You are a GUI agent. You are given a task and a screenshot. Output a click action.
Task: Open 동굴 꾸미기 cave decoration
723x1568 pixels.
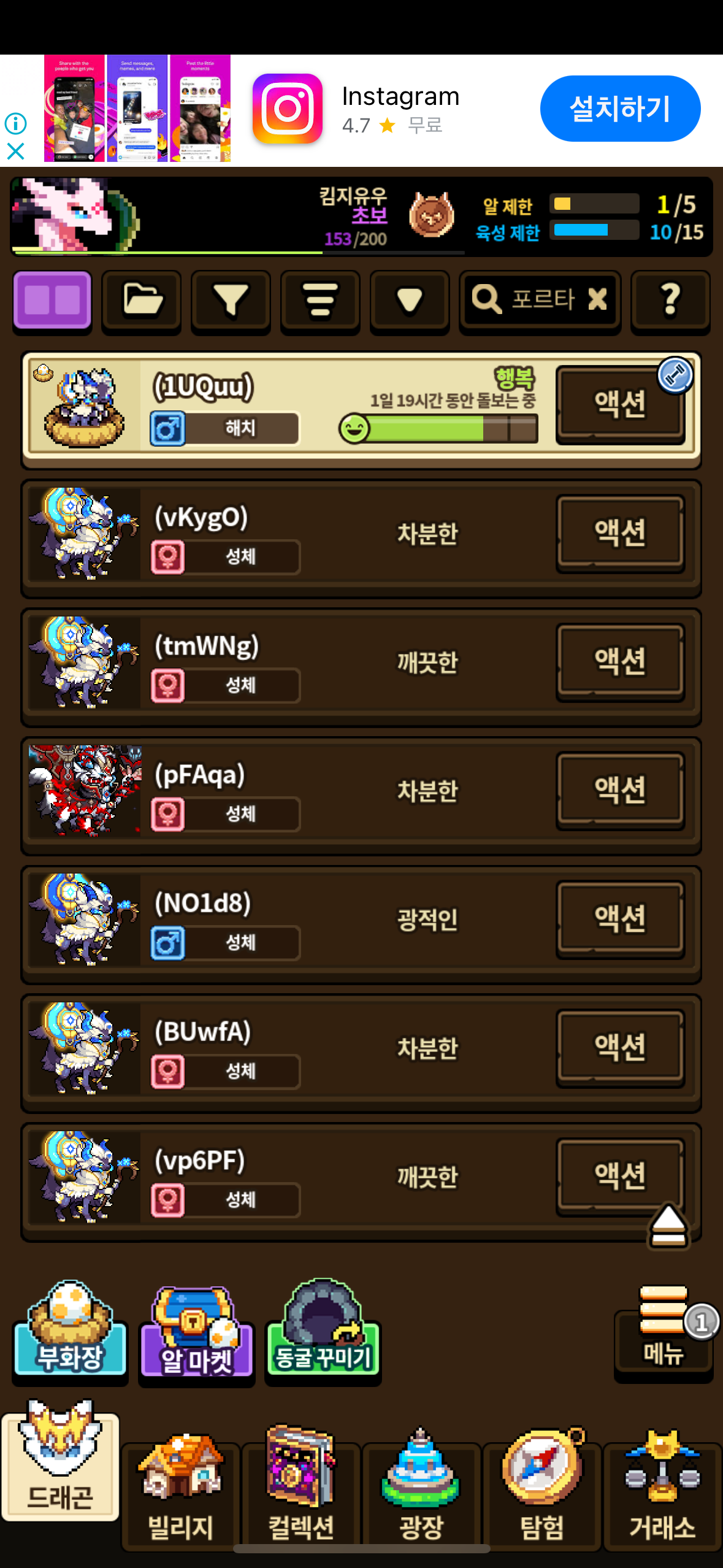pyautogui.click(x=323, y=1331)
